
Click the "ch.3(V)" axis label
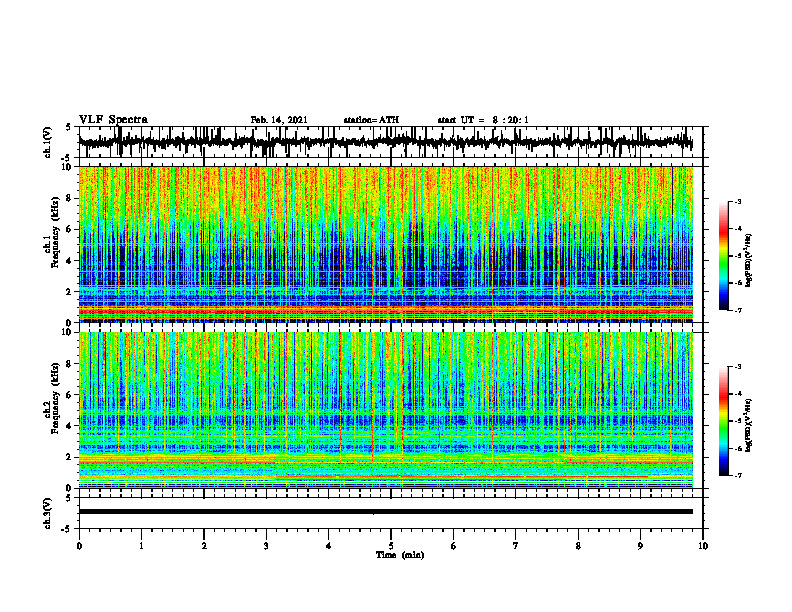48,513
